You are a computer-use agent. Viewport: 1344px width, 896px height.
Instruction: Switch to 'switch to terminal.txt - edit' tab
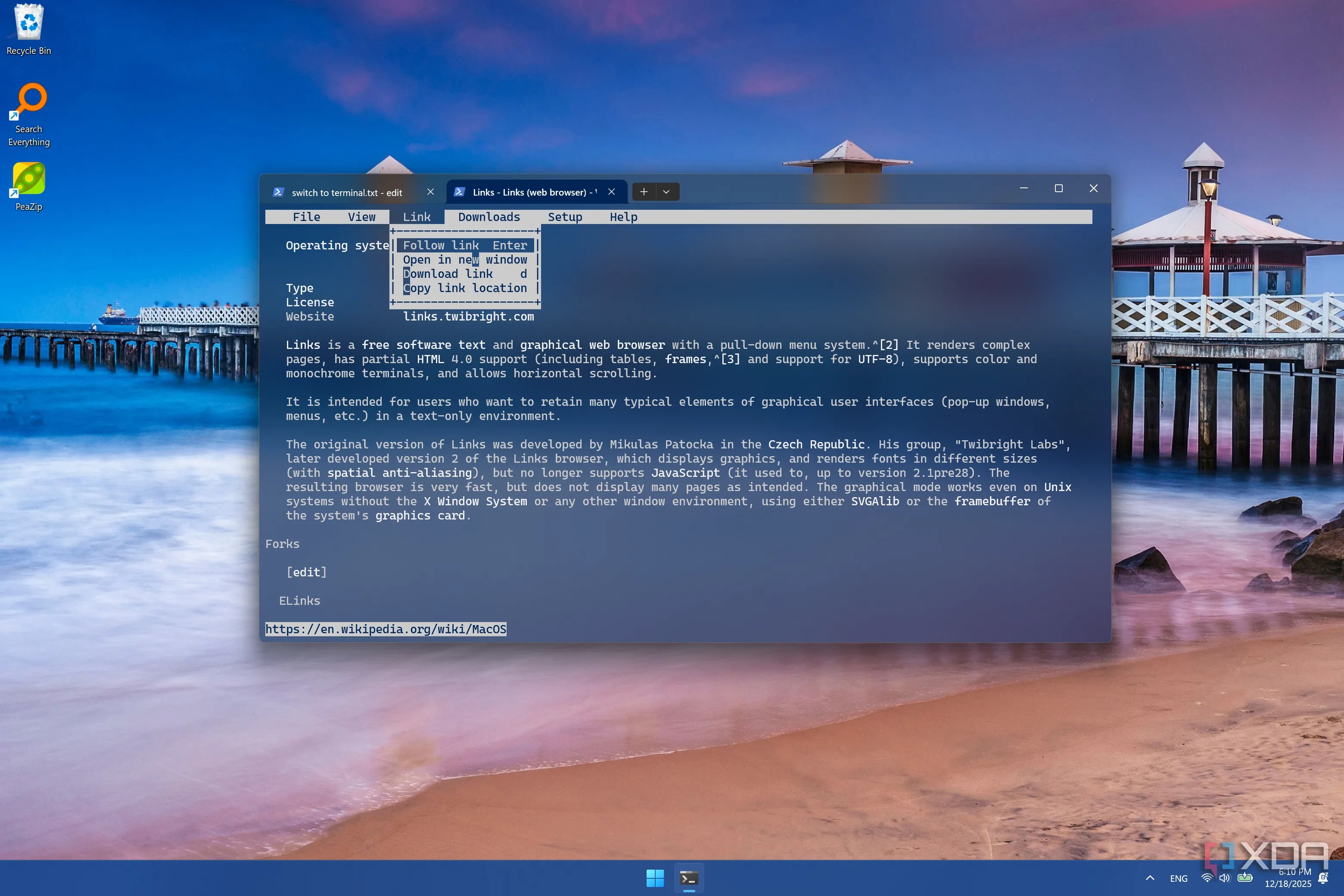347,193
